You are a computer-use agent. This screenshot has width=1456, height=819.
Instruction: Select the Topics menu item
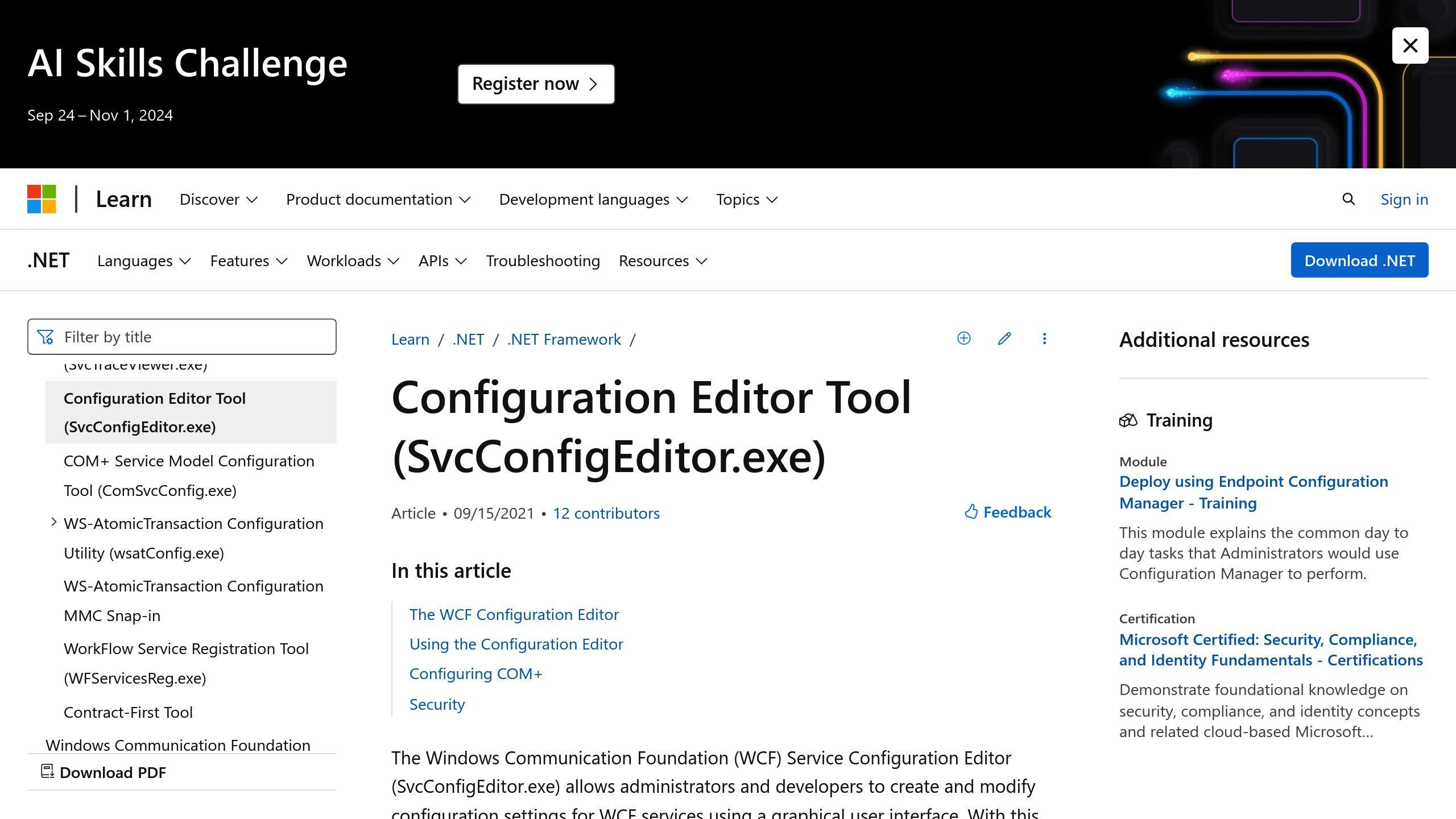(x=748, y=198)
